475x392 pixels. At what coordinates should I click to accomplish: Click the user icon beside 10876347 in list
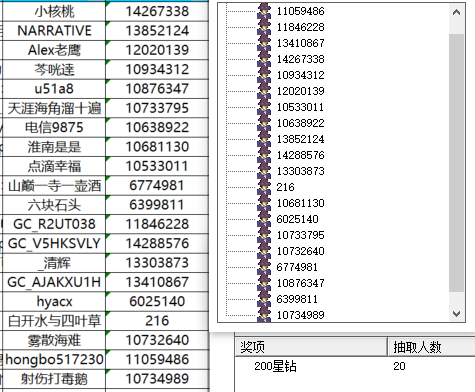pos(264,283)
